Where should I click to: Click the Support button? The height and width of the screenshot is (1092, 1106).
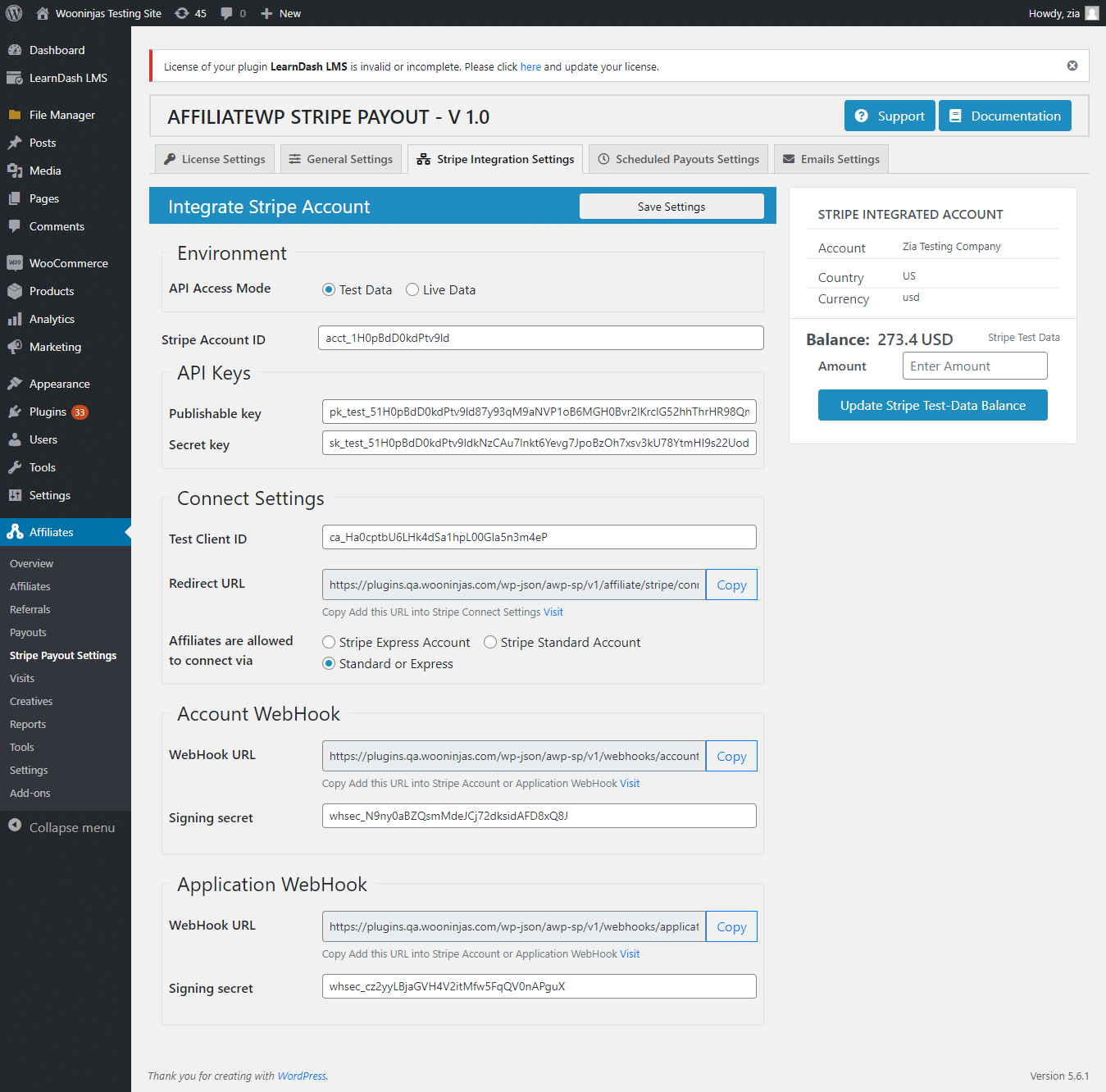coord(890,116)
